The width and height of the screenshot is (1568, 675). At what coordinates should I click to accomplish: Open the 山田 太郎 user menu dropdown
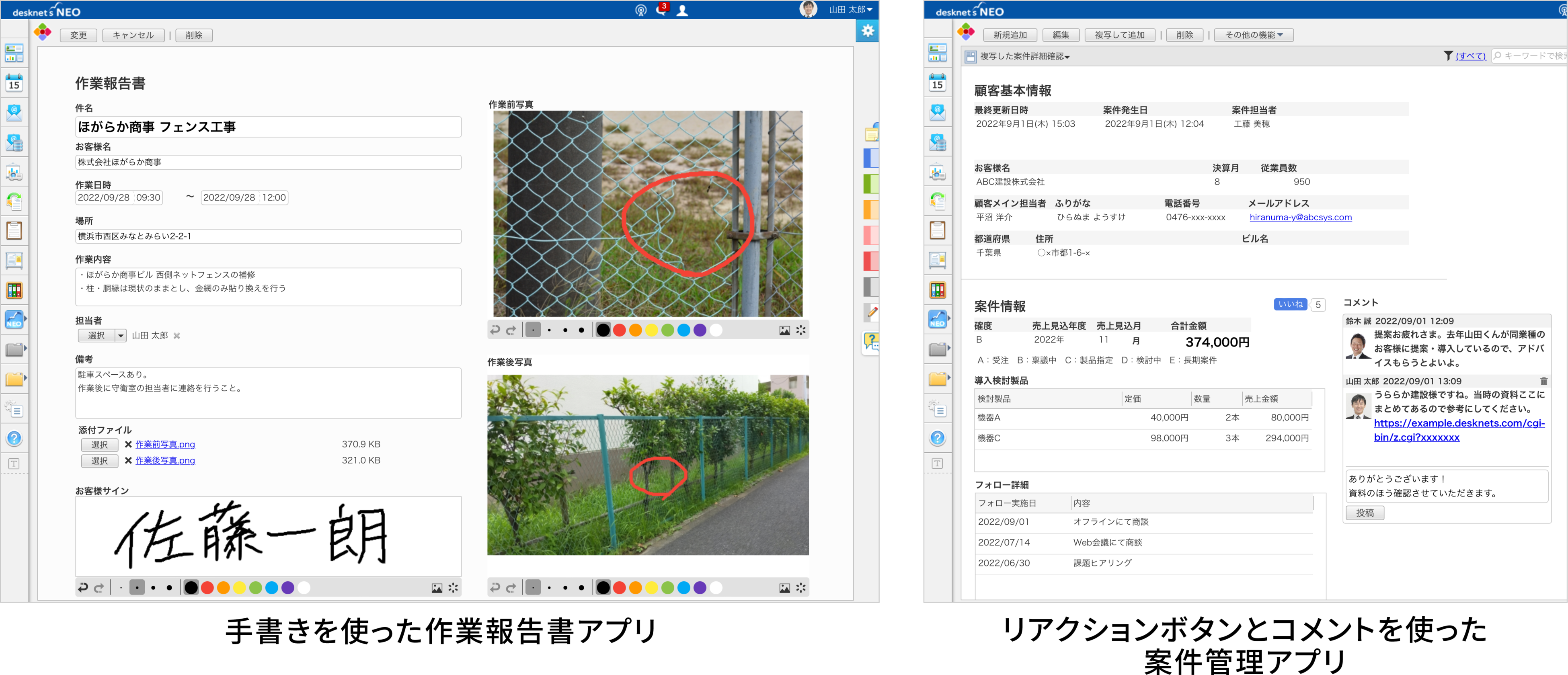pos(850,10)
